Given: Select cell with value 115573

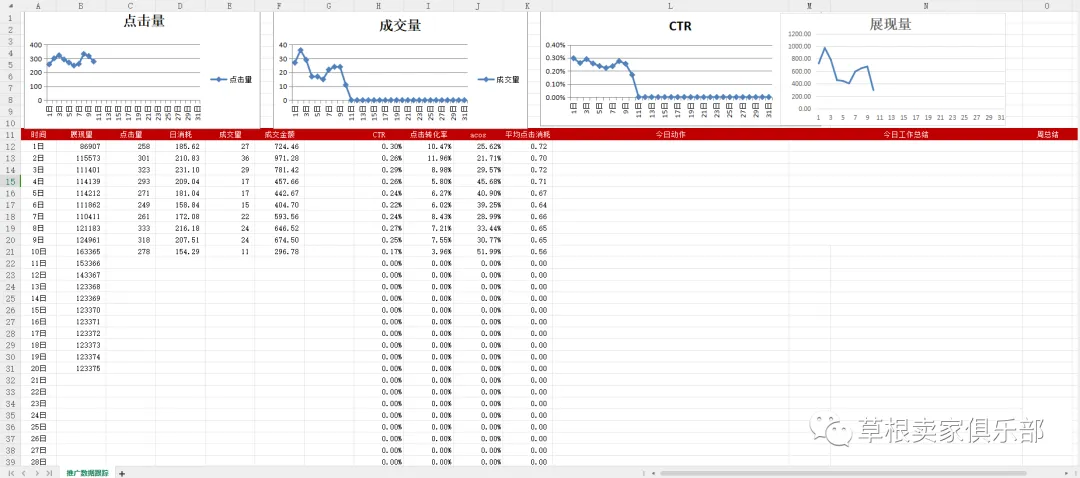Looking at the screenshot, I should pos(81,158).
